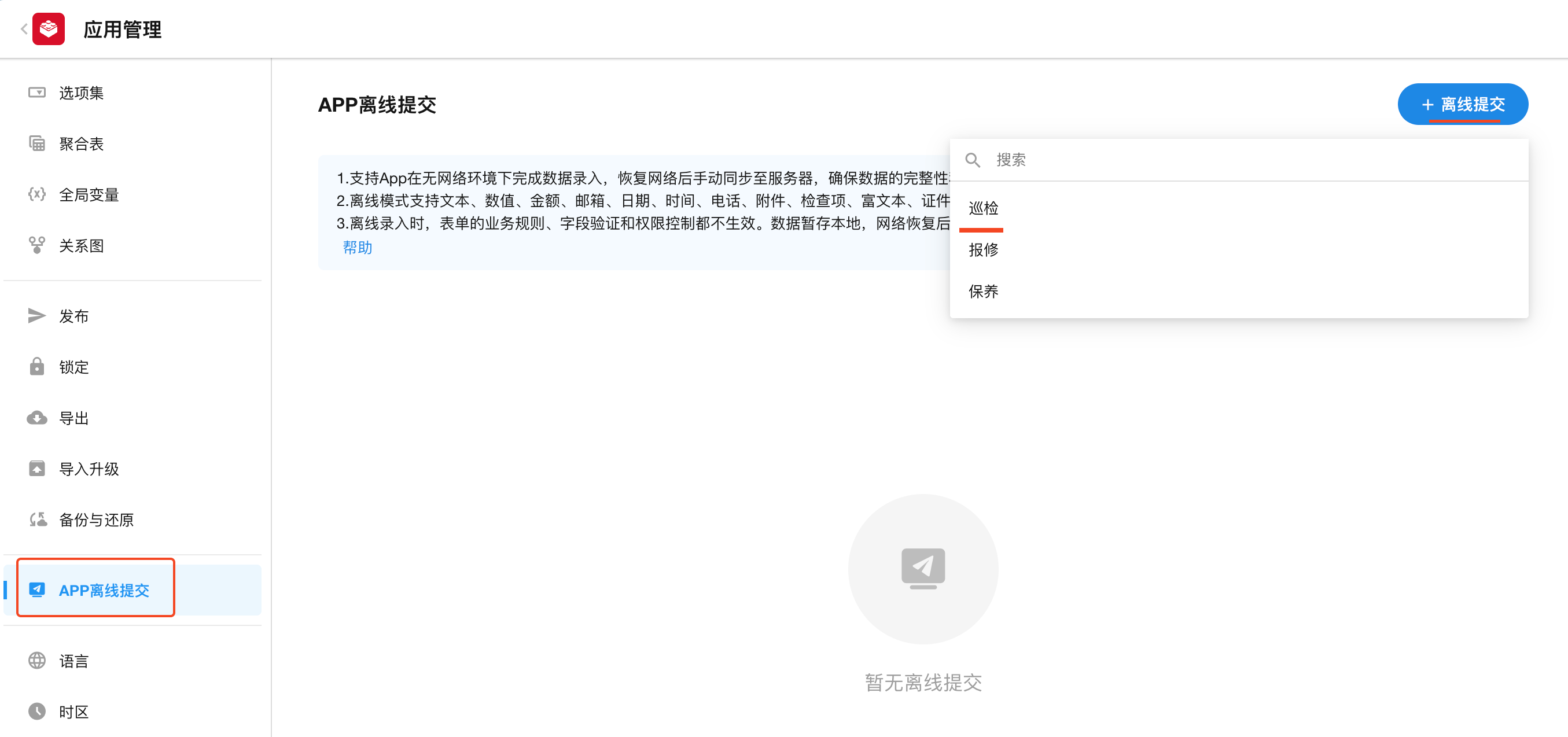Viewport: 1568px width, 737px height.
Task: Click the 发布 paper plane icon
Action: [36, 316]
